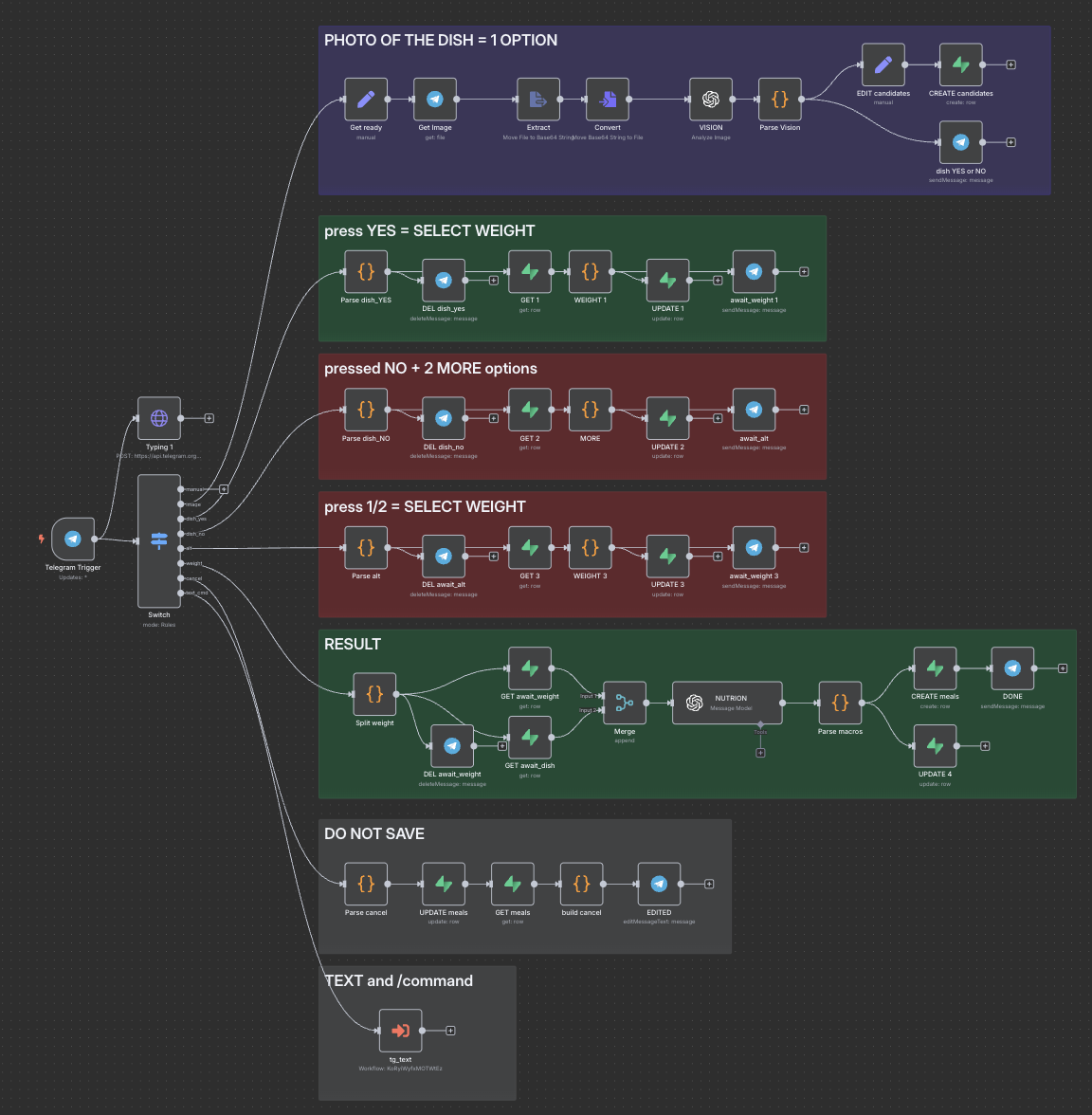This screenshot has width=1092, height=1115.
Task: Select press YES = SELECT WEIGHT sticky title
Action: tap(429, 231)
